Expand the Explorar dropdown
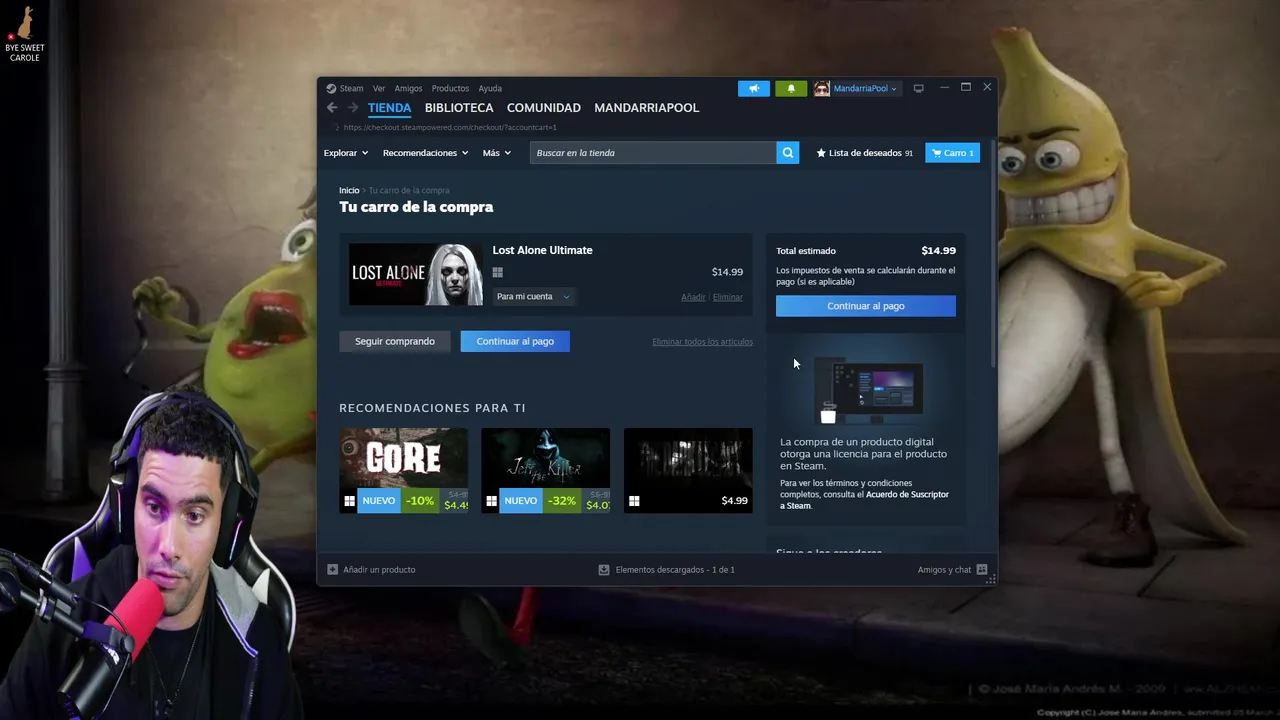Viewport: 1280px width, 720px height. tap(346, 153)
